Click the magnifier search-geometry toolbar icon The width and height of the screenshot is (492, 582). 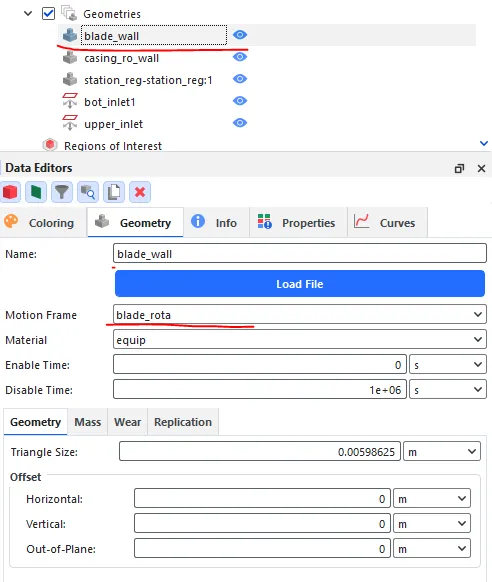click(88, 192)
